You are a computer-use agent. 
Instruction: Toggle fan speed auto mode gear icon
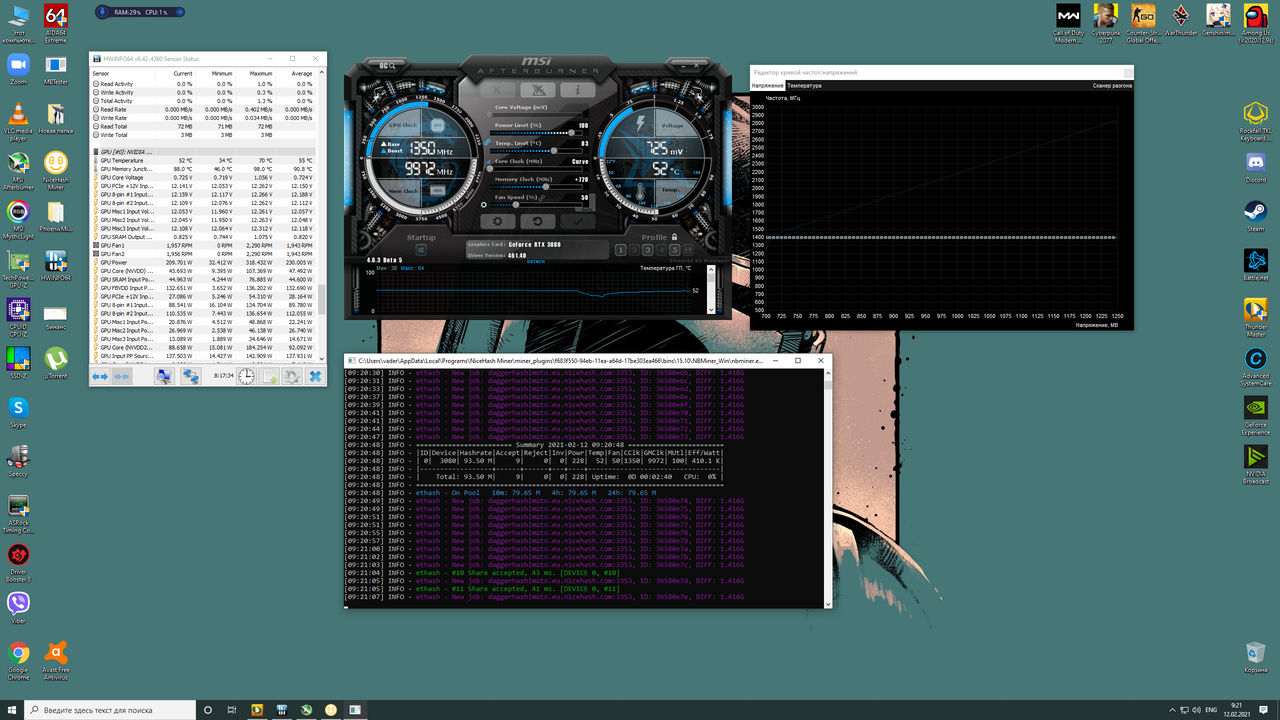click(484, 205)
